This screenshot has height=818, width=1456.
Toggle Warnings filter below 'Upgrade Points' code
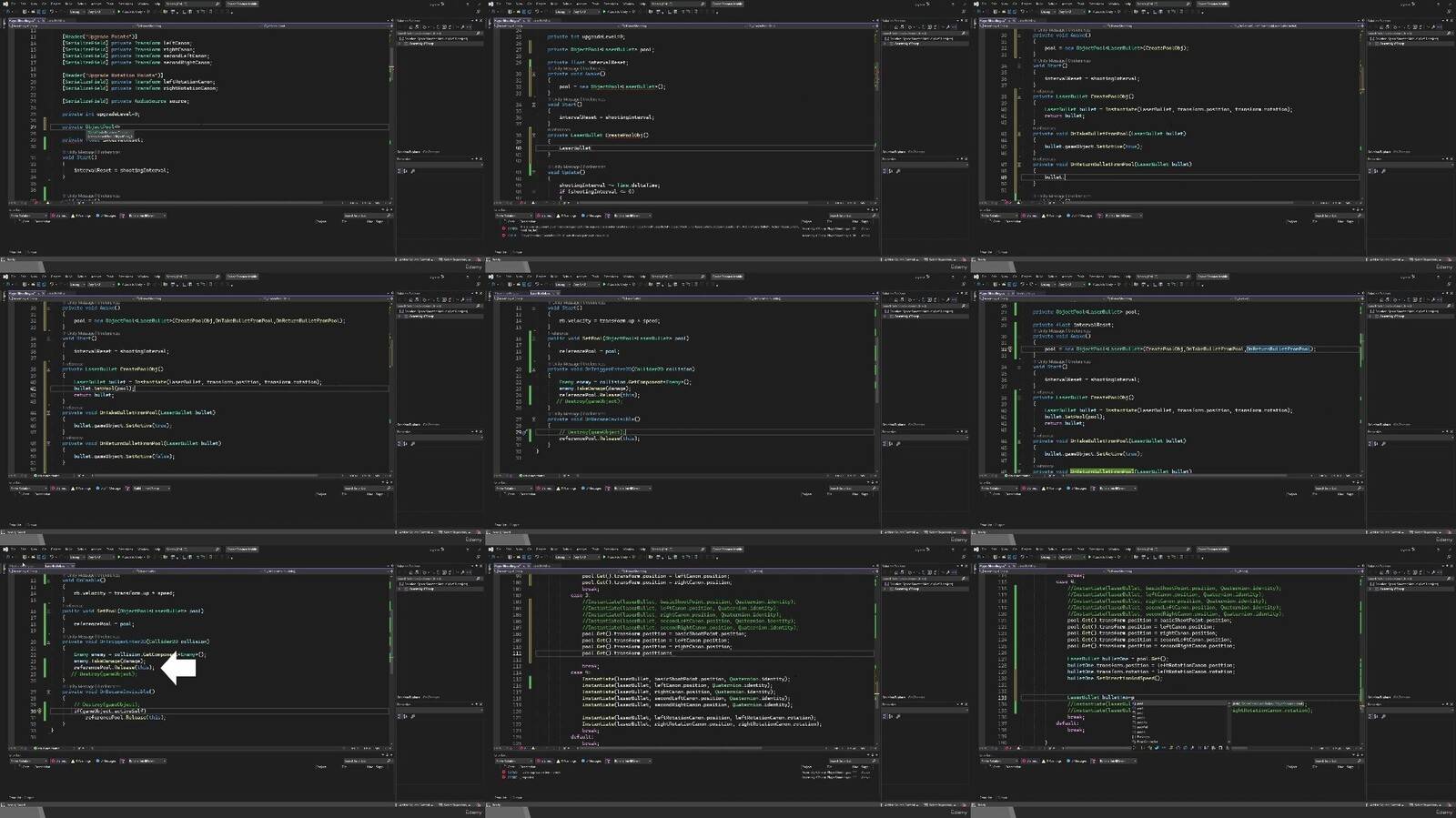(81, 216)
